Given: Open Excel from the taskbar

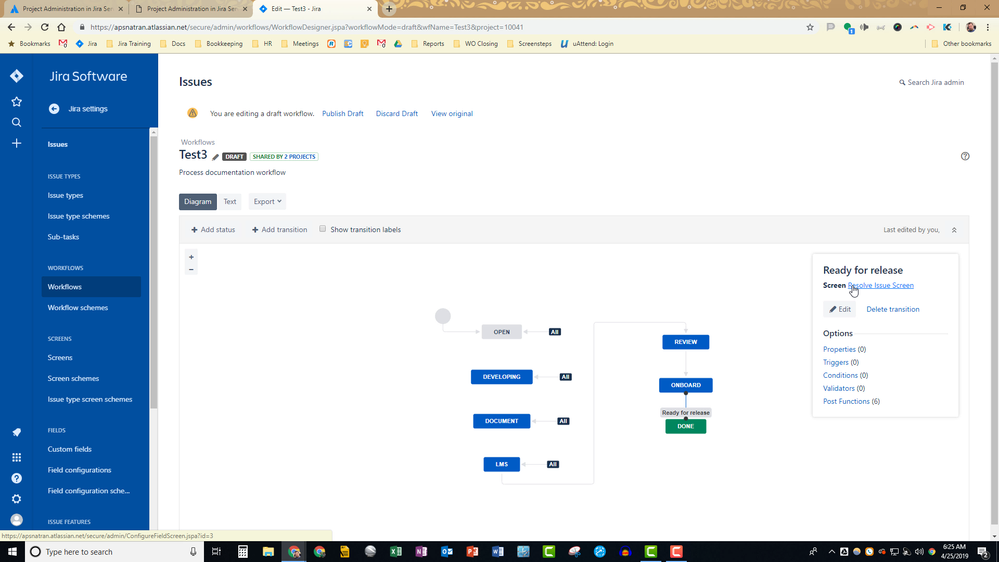Looking at the screenshot, I should tap(396, 552).
